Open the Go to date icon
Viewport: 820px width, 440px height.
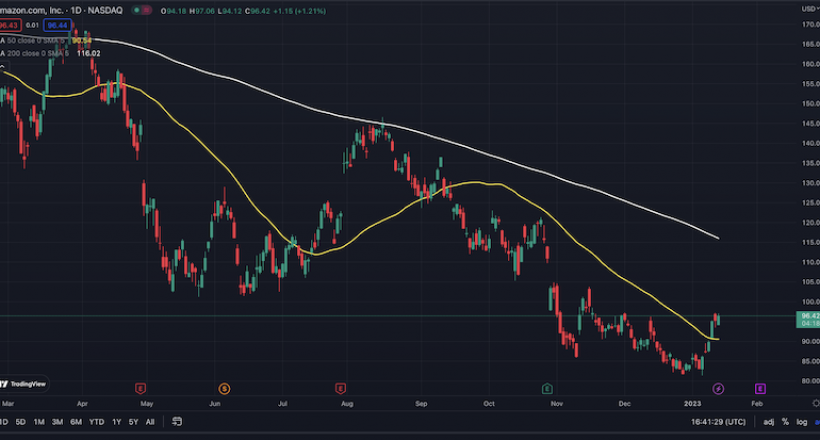[x=177, y=422]
